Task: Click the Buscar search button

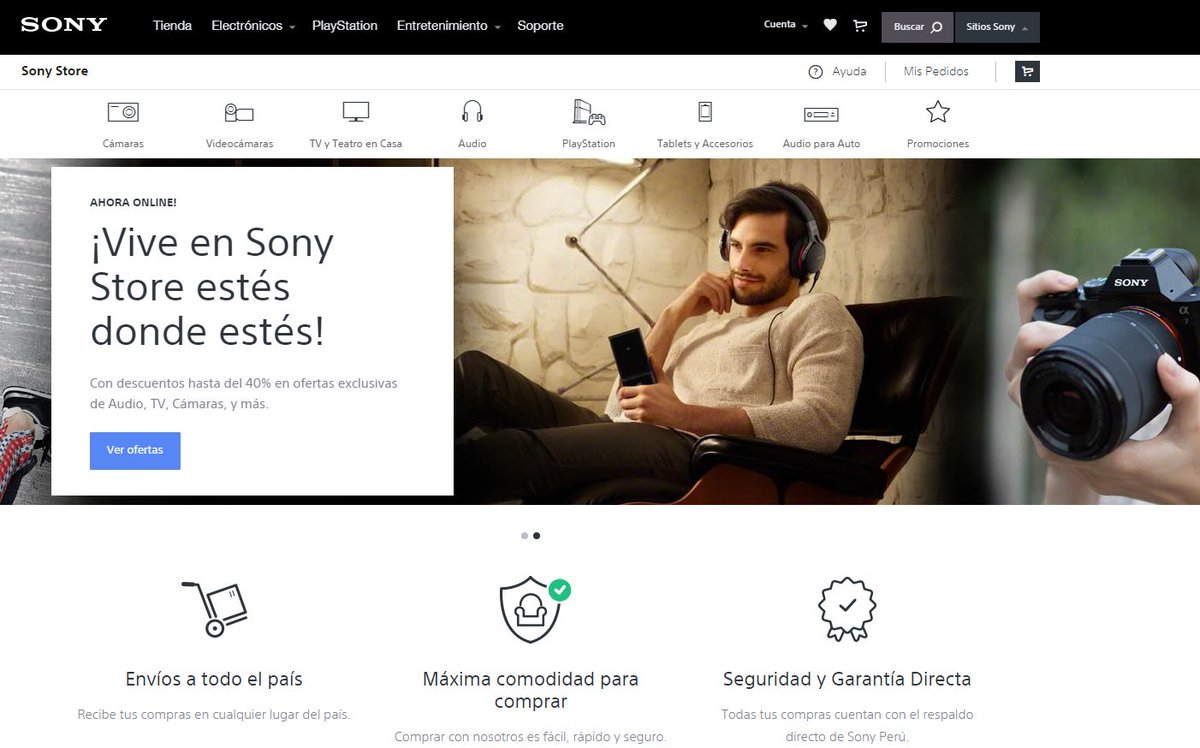Action: pos(918,27)
